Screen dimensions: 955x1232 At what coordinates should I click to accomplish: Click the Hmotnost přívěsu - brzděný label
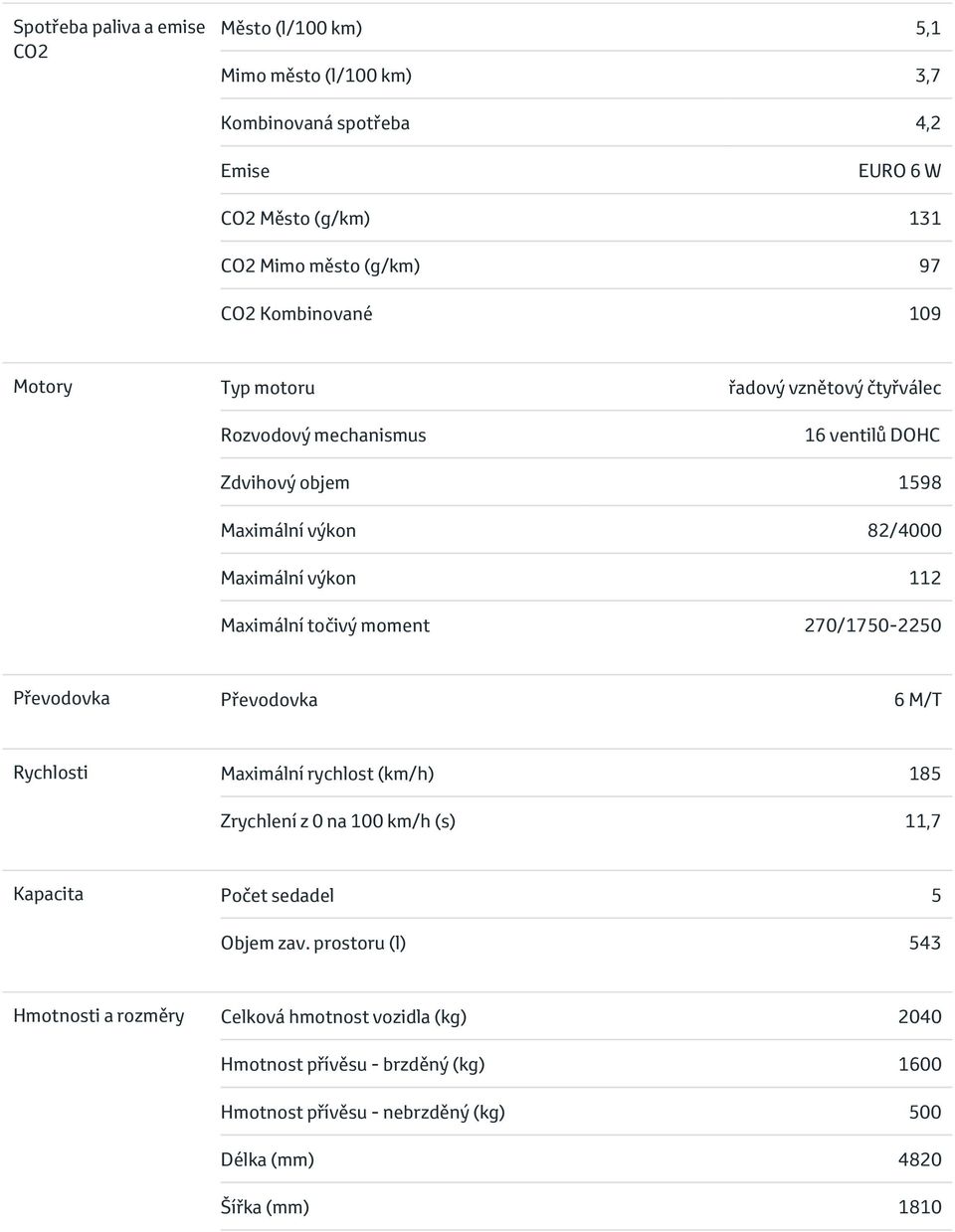[x=353, y=1065]
